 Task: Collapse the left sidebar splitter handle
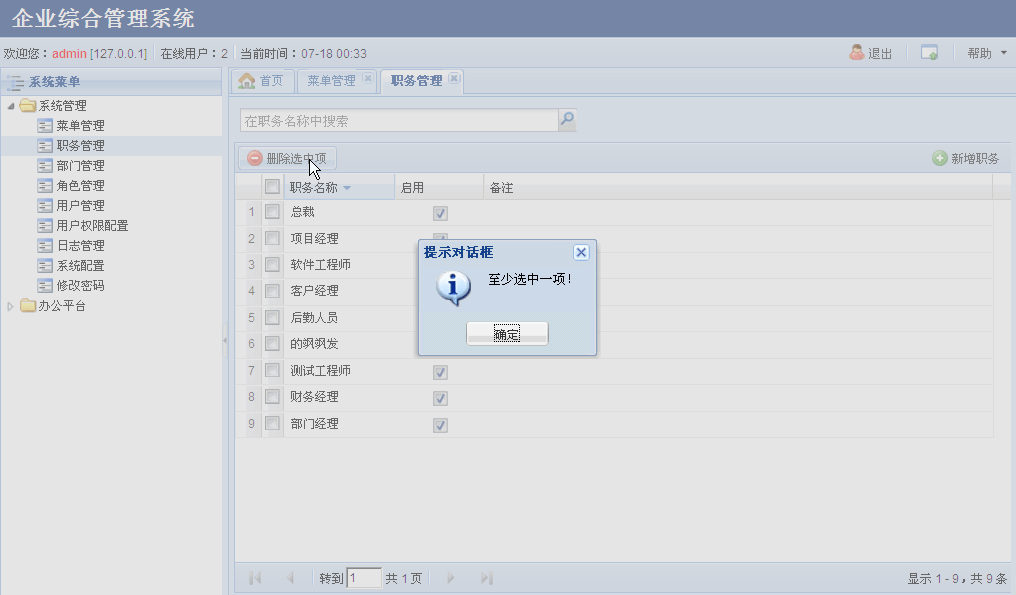(x=225, y=340)
